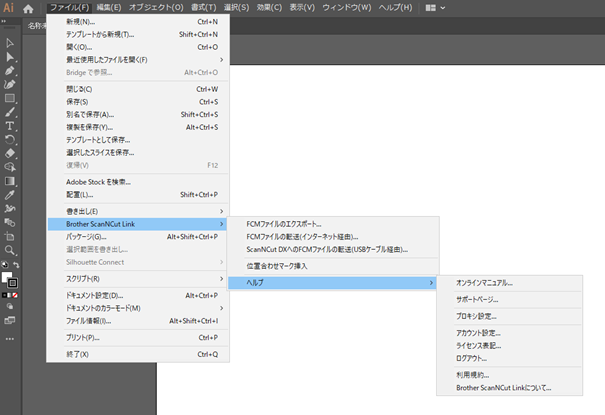
Task: Choose 保存(S) menu entry
Action: (139, 102)
